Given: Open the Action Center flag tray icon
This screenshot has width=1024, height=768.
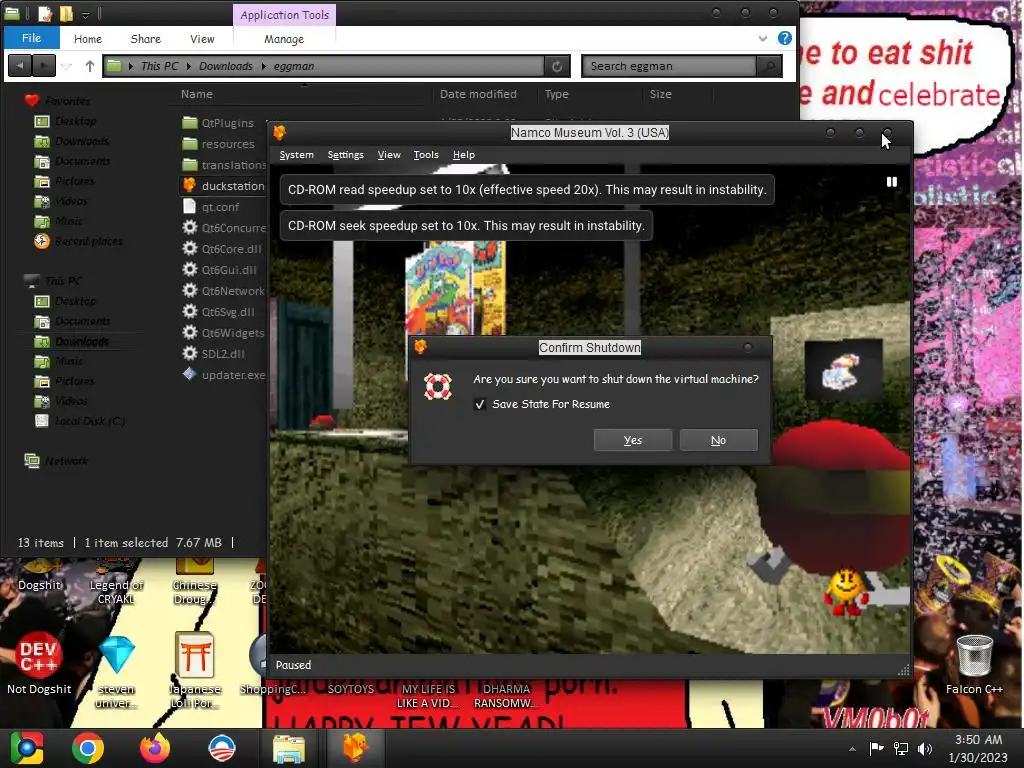Looking at the screenshot, I should (876, 748).
